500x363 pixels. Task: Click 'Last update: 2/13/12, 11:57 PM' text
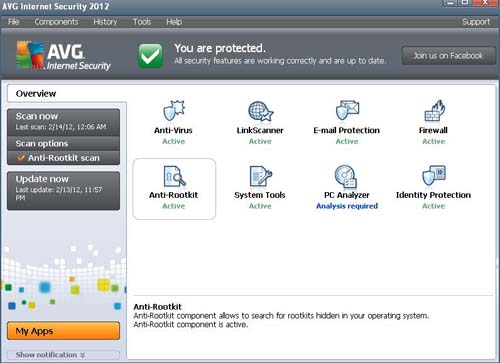[59, 194]
